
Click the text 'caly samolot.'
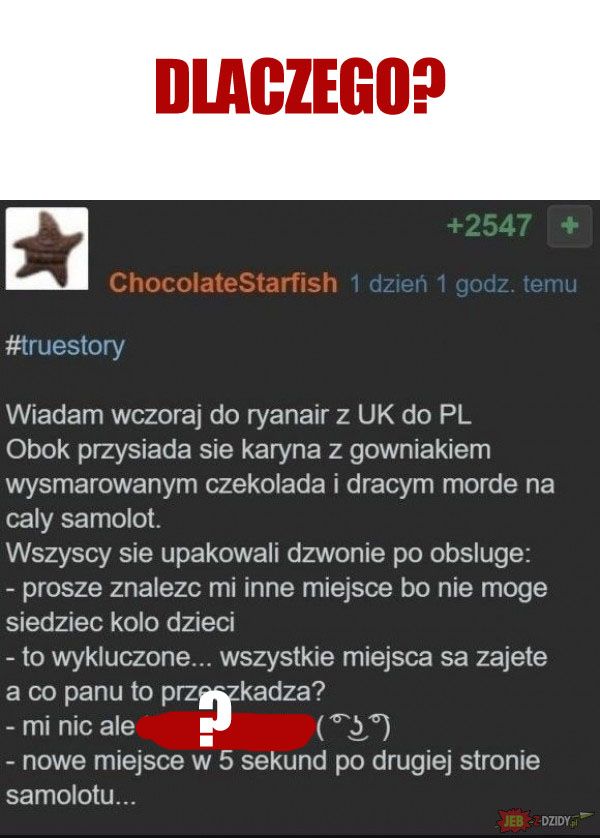coord(83,519)
